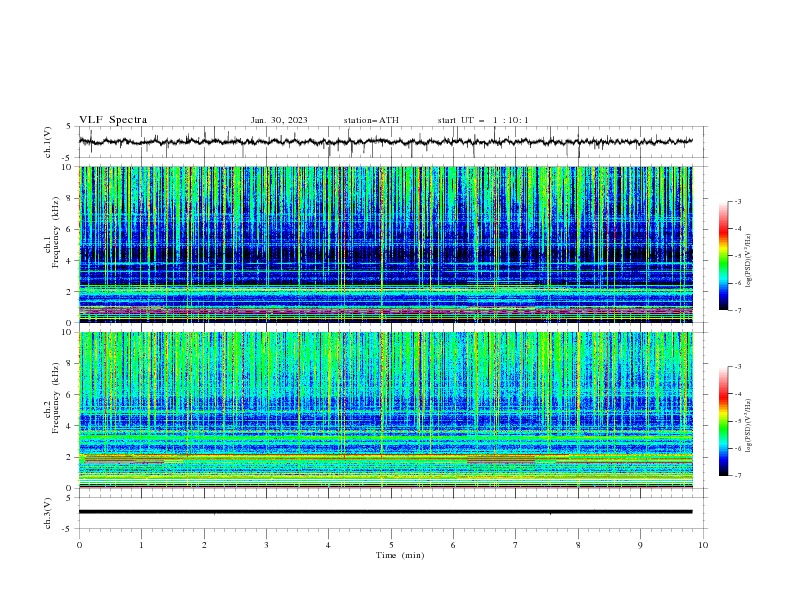This screenshot has width=792, height=612.
Task: Click the ch.3 flat voltage trace
Action: 385,512
